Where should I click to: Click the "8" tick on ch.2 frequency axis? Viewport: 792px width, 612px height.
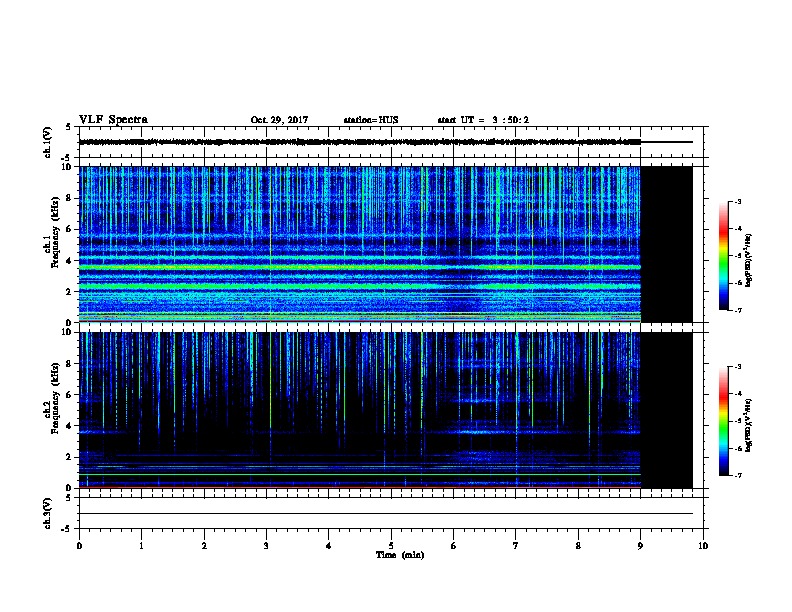(70, 364)
